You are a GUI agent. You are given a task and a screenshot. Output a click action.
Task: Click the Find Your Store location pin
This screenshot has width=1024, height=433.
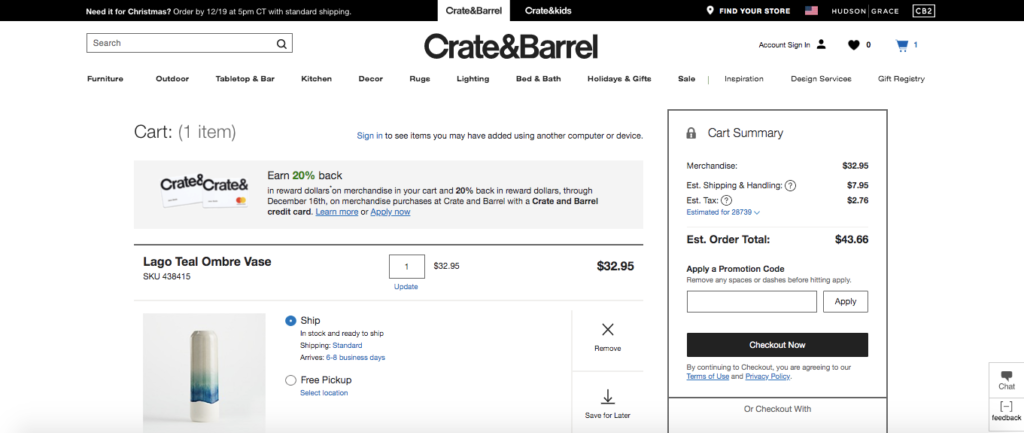(710, 10)
